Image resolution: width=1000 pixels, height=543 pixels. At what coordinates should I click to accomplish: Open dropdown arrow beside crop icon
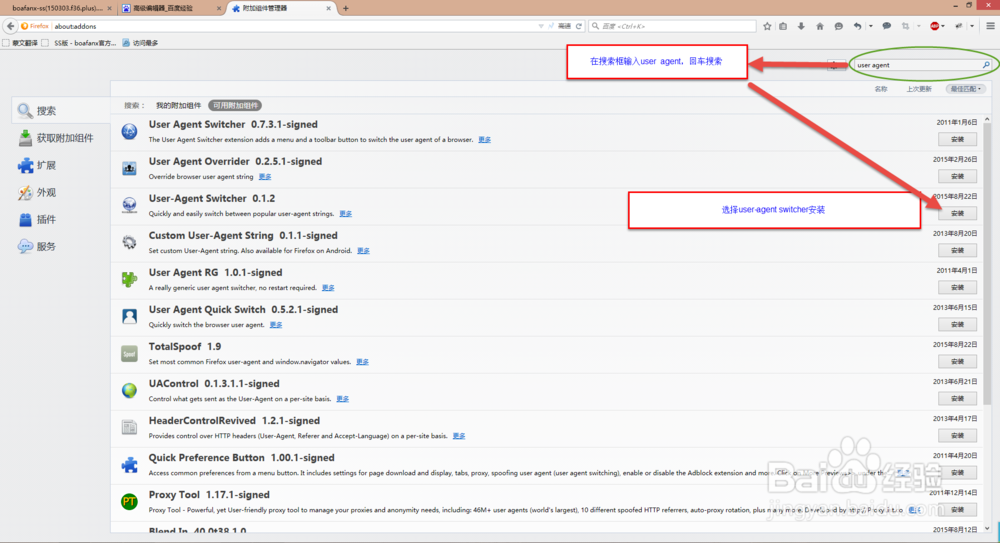coord(918,26)
